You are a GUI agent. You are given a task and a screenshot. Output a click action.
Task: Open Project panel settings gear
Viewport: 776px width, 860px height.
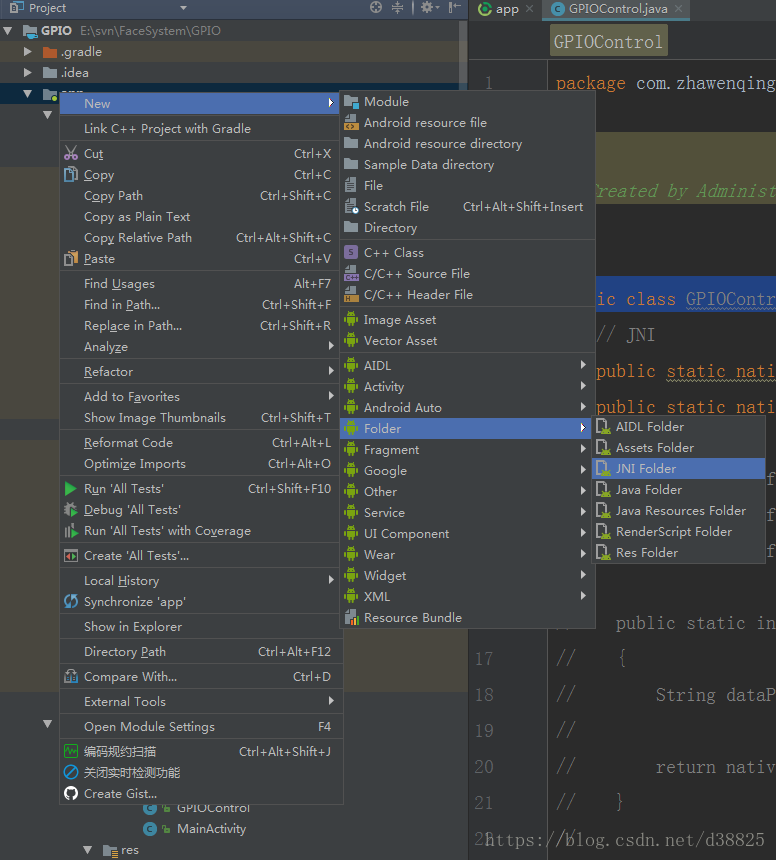pos(429,7)
